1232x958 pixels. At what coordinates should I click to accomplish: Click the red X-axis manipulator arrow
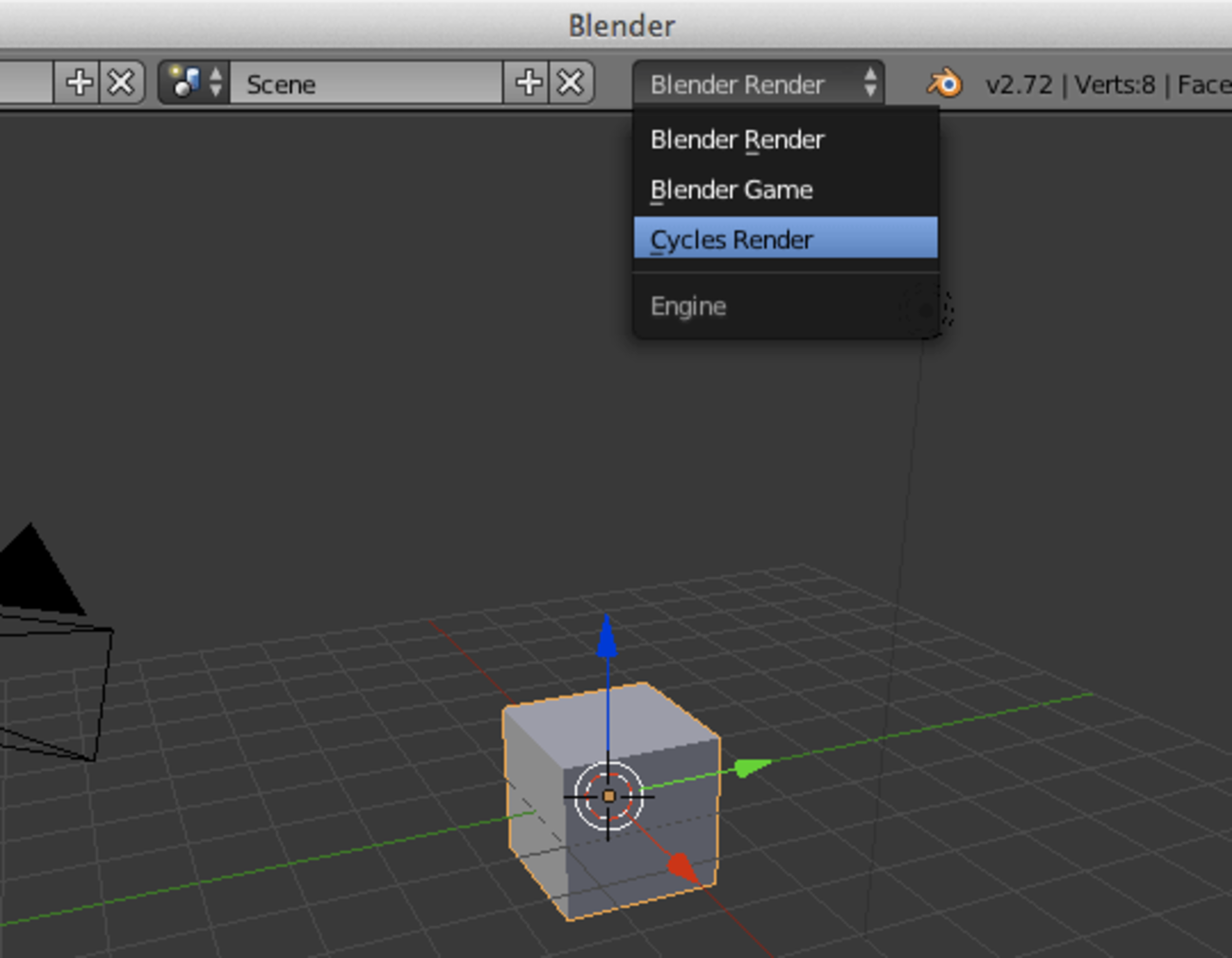tap(682, 866)
